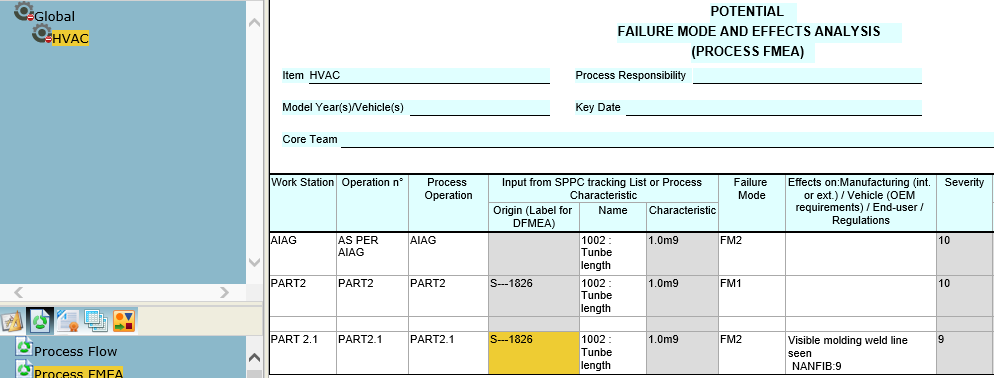Click the Process Flow document icon
The height and width of the screenshot is (378, 994).
coord(25,346)
